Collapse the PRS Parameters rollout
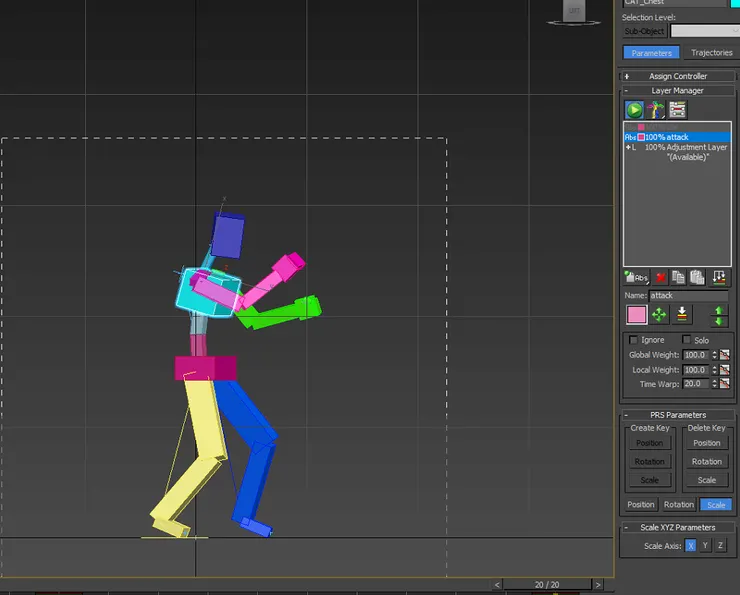This screenshot has height=595, width=740. coord(677,415)
